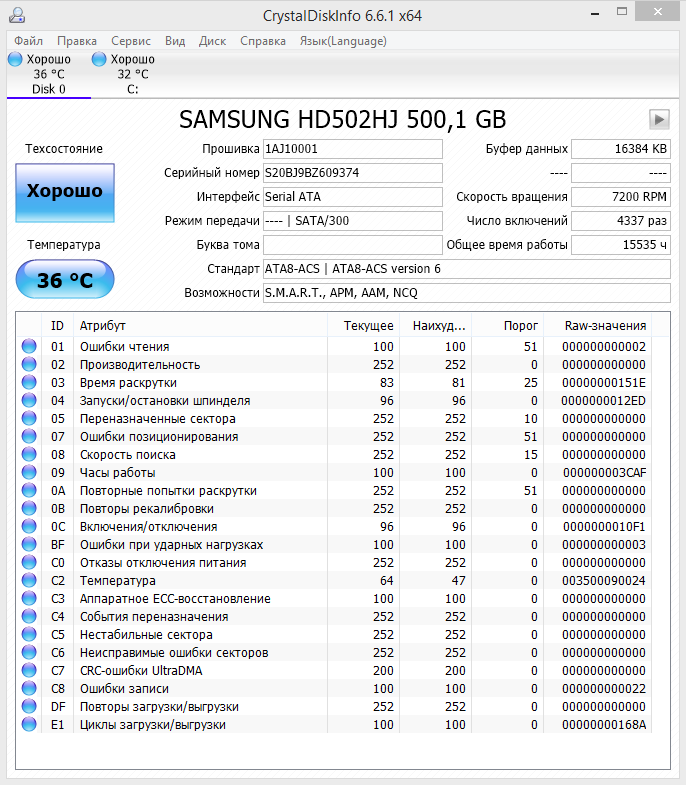
Task: Click the next disk arrow button
Action: (659, 120)
